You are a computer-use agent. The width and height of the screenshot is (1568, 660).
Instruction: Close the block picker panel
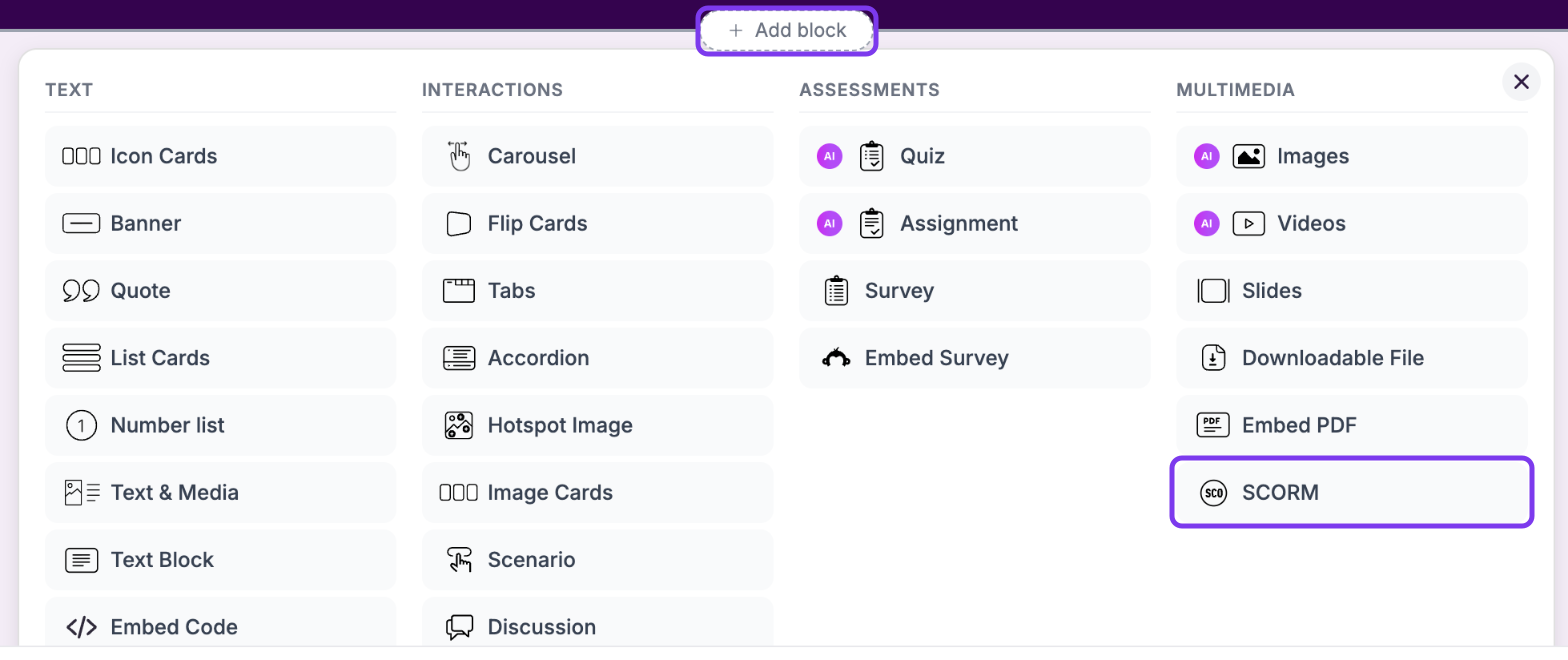coord(1521,82)
